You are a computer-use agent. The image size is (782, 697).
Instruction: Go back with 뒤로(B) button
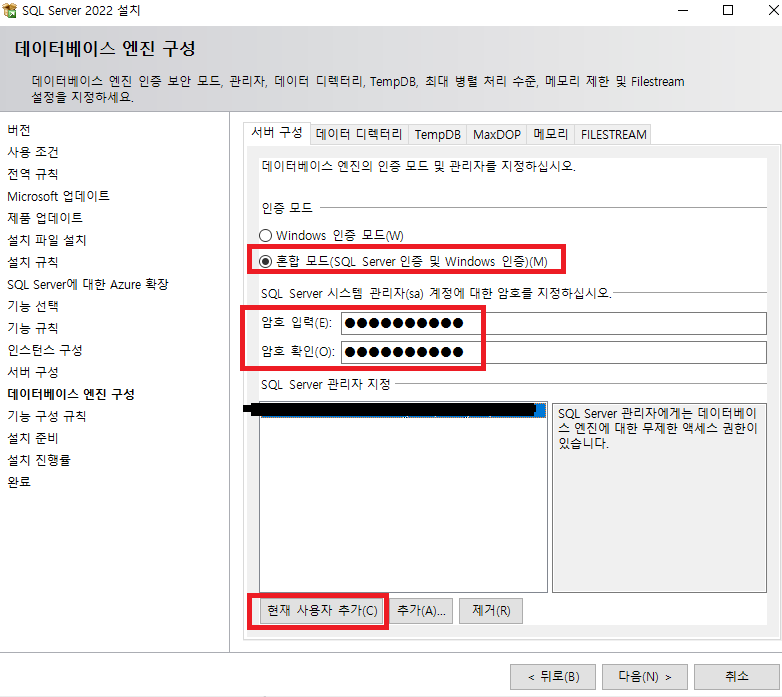point(553,677)
